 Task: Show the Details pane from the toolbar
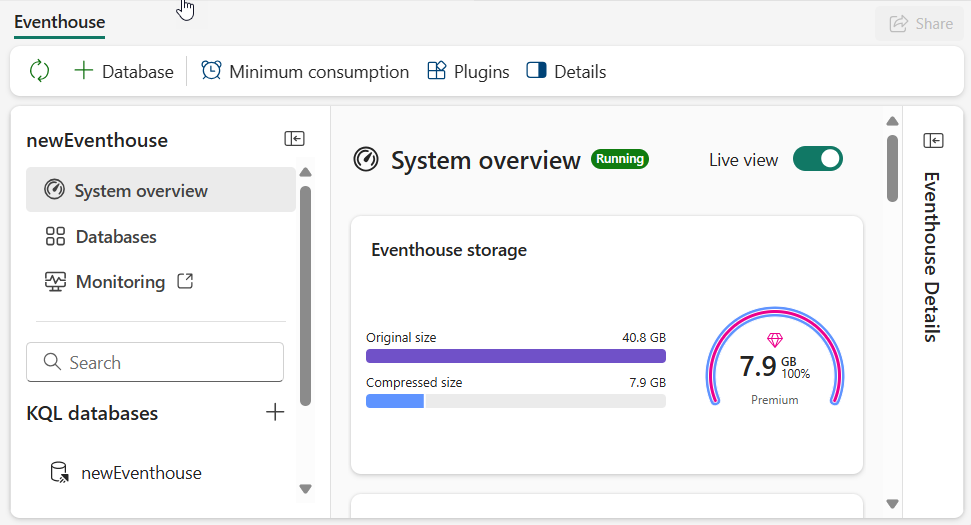tap(566, 72)
